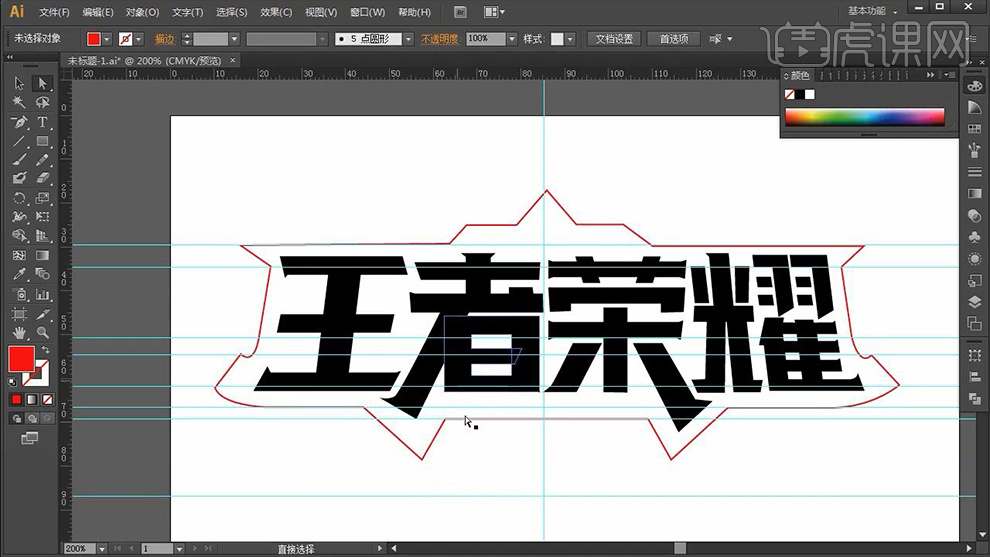Open 对象(O) menu

click(x=142, y=12)
